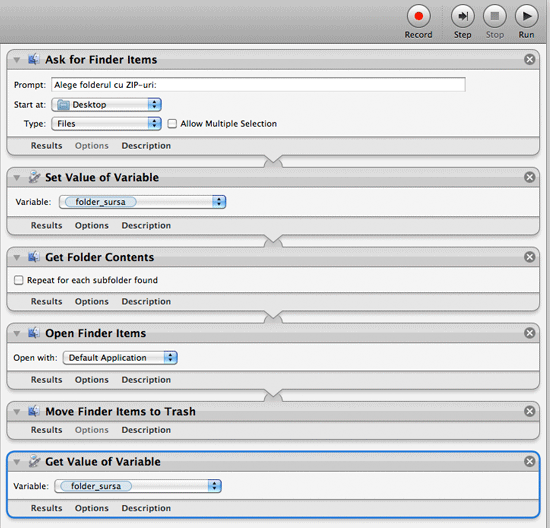Open Options of Ask for Finder Items
Viewport: 550px width, 528px height.
(92, 146)
